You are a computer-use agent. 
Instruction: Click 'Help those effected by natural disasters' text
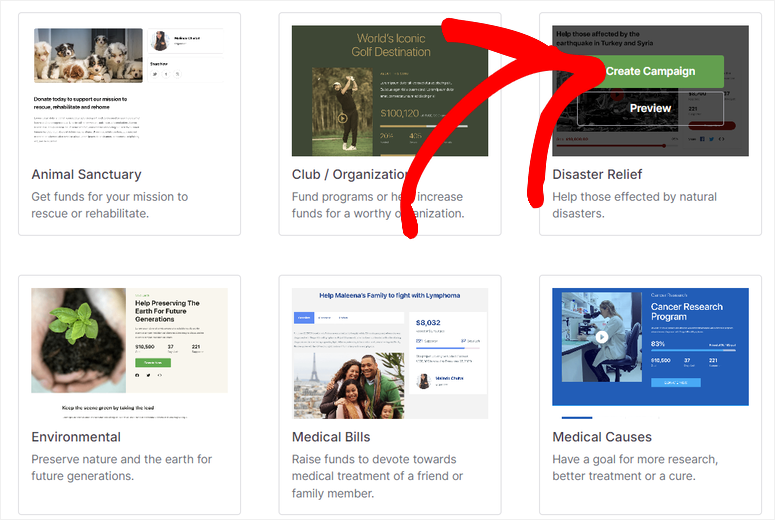tap(635, 205)
